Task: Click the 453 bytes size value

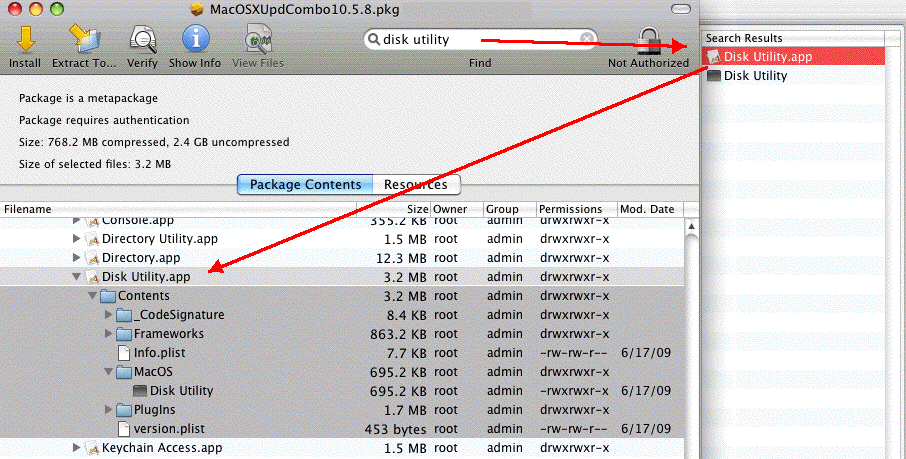Action: (396, 429)
